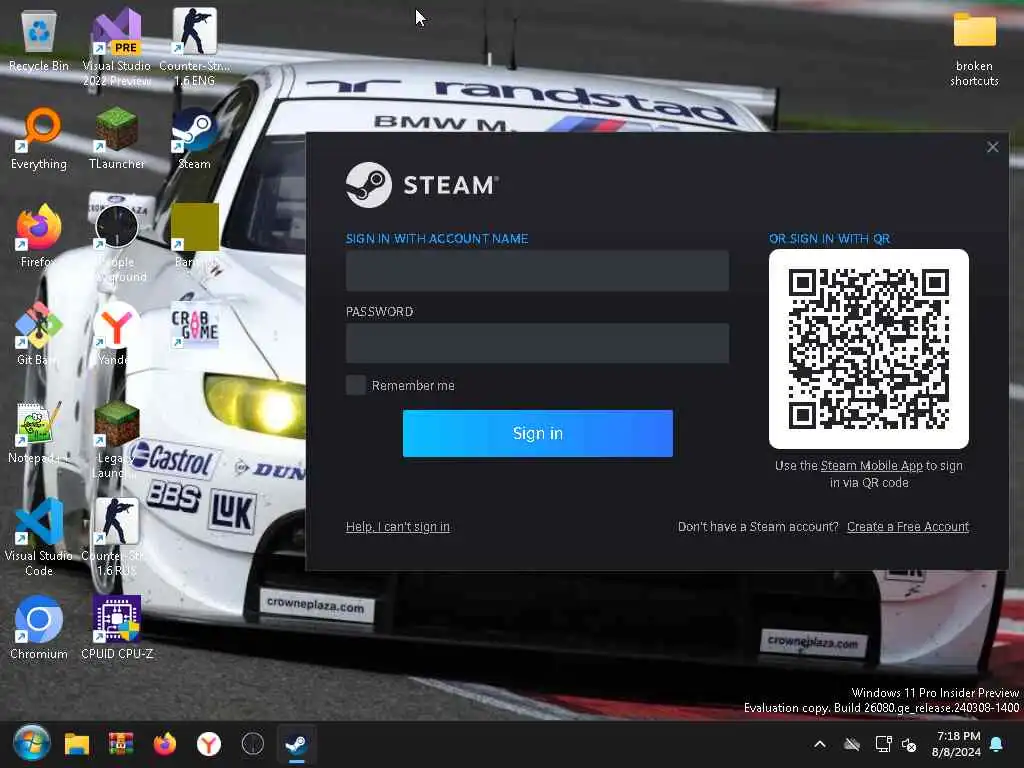The image size is (1024, 768).
Task: Launch Firefox from the taskbar
Action: pyautogui.click(x=165, y=744)
